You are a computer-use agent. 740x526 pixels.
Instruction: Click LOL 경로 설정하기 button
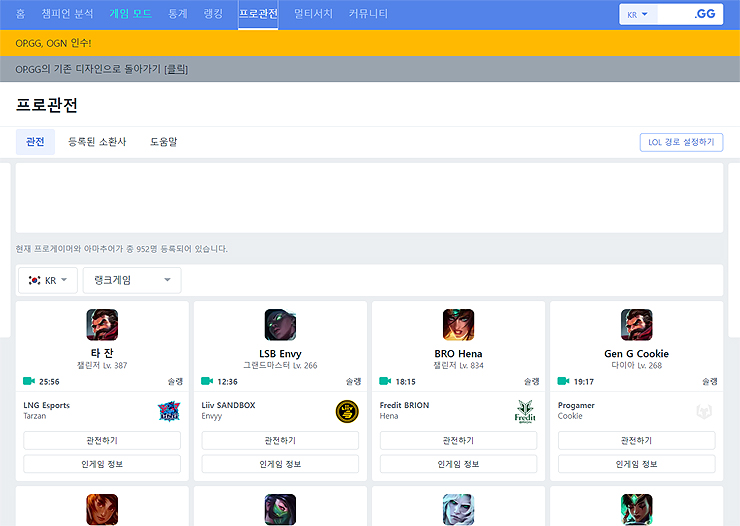(681, 142)
